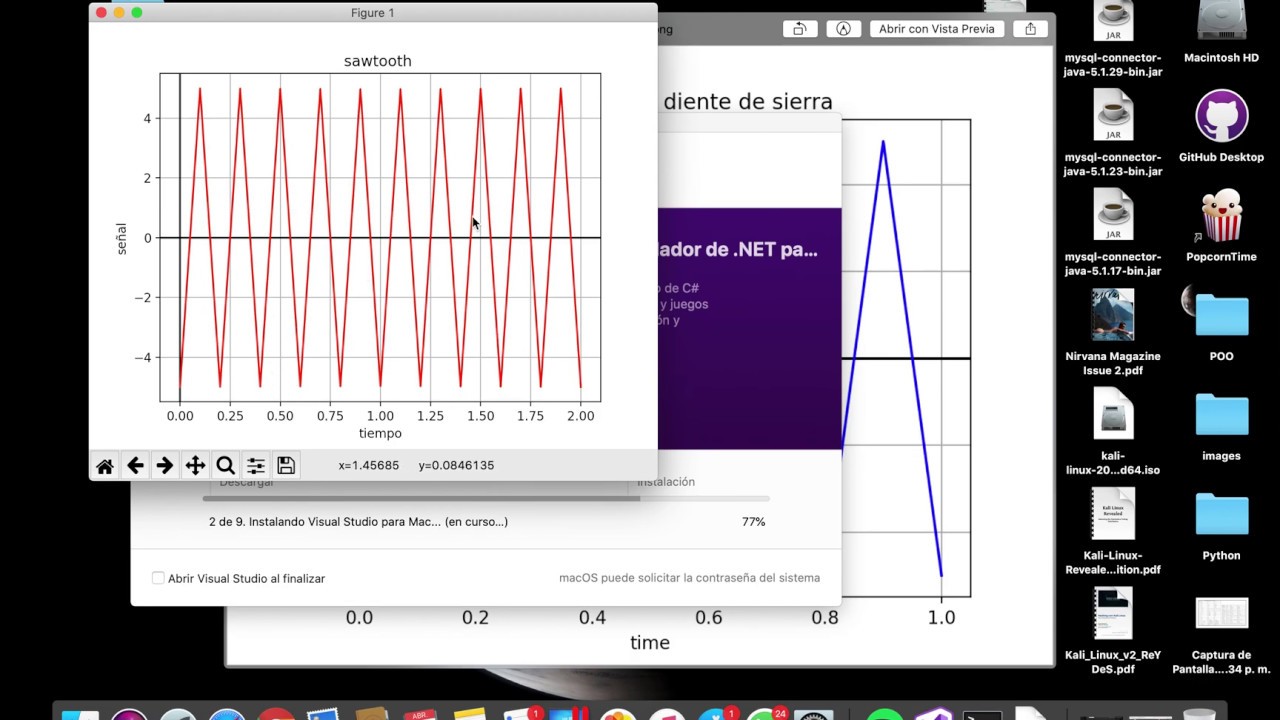Image resolution: width=1280 pixels, height=720 pixels.
Task: Click the señal y-axis label
Action: (122, 238)
